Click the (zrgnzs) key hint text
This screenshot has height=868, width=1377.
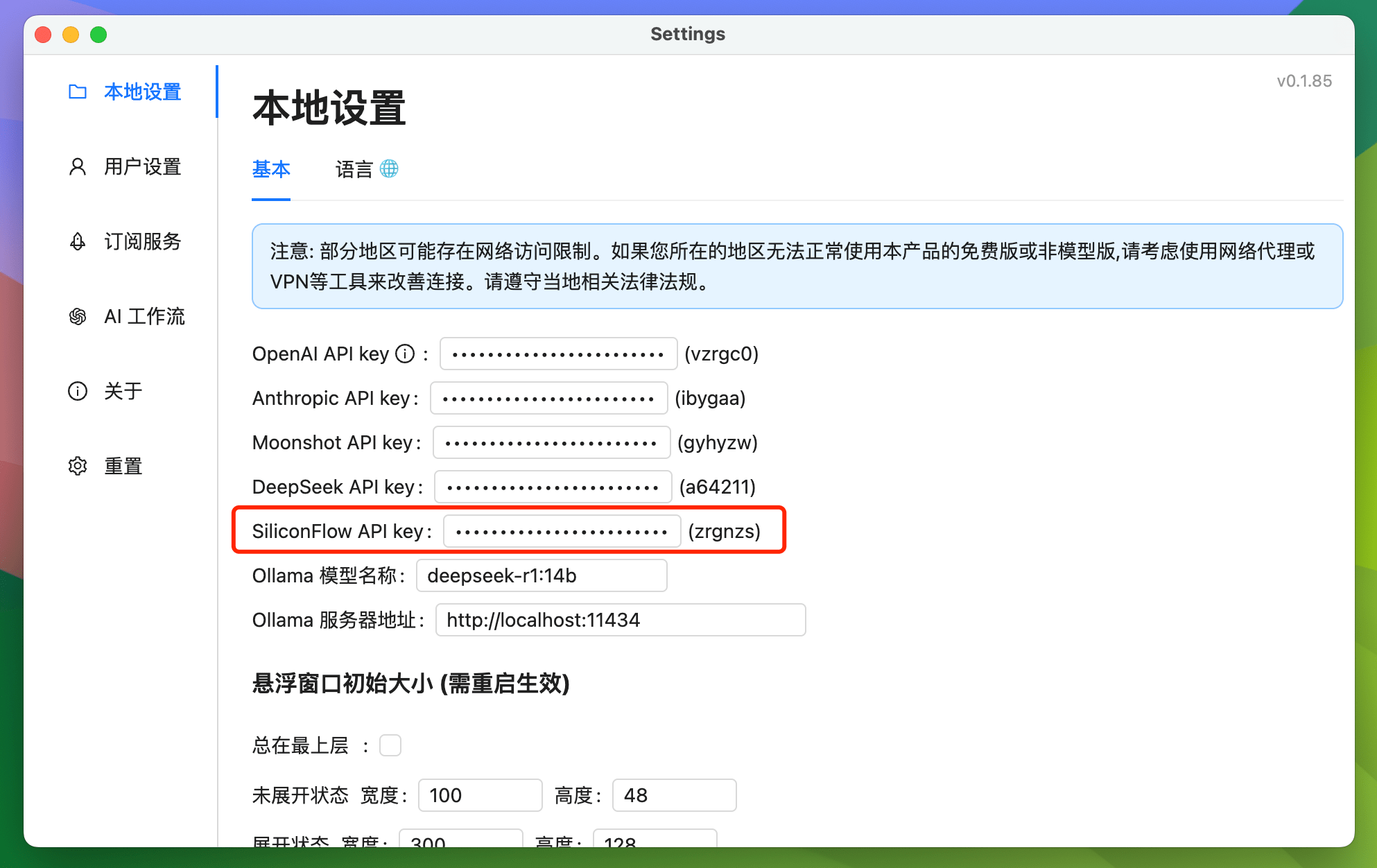pos(724,531)
